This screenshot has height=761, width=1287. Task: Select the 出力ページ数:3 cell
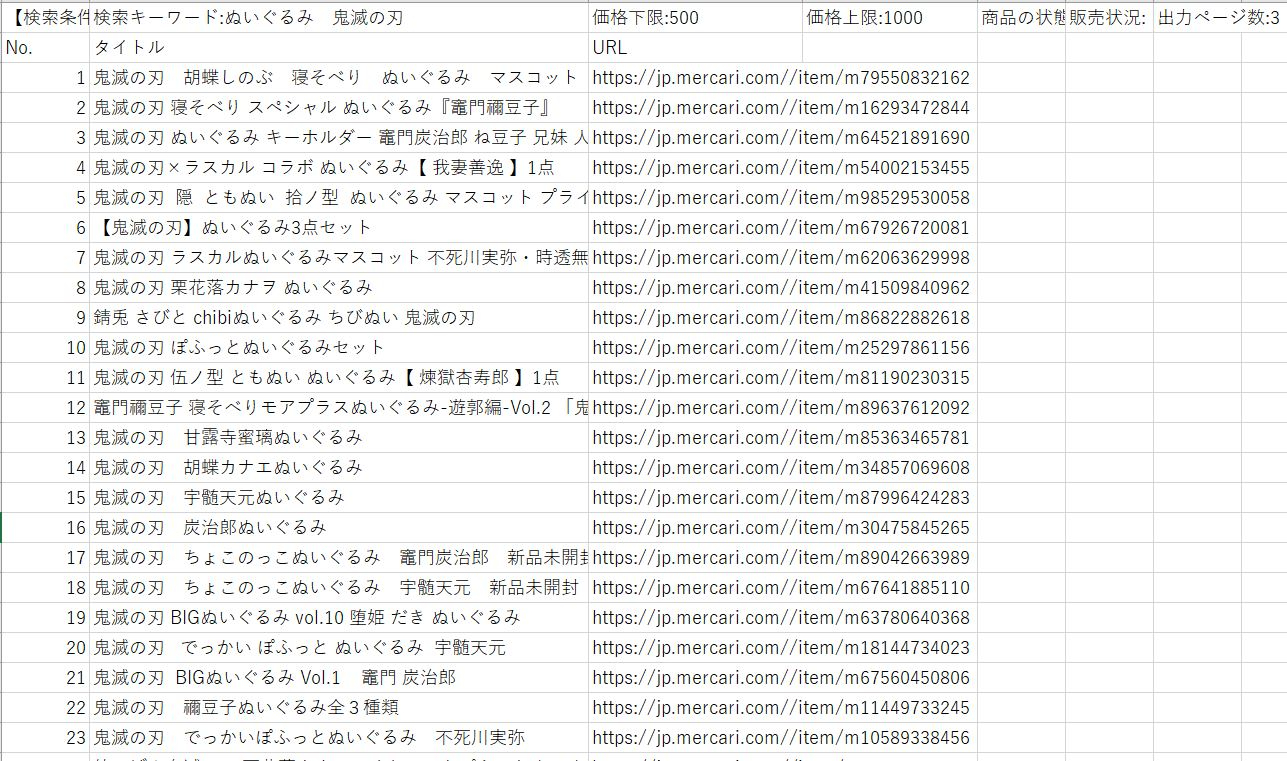pos(1220,17)
